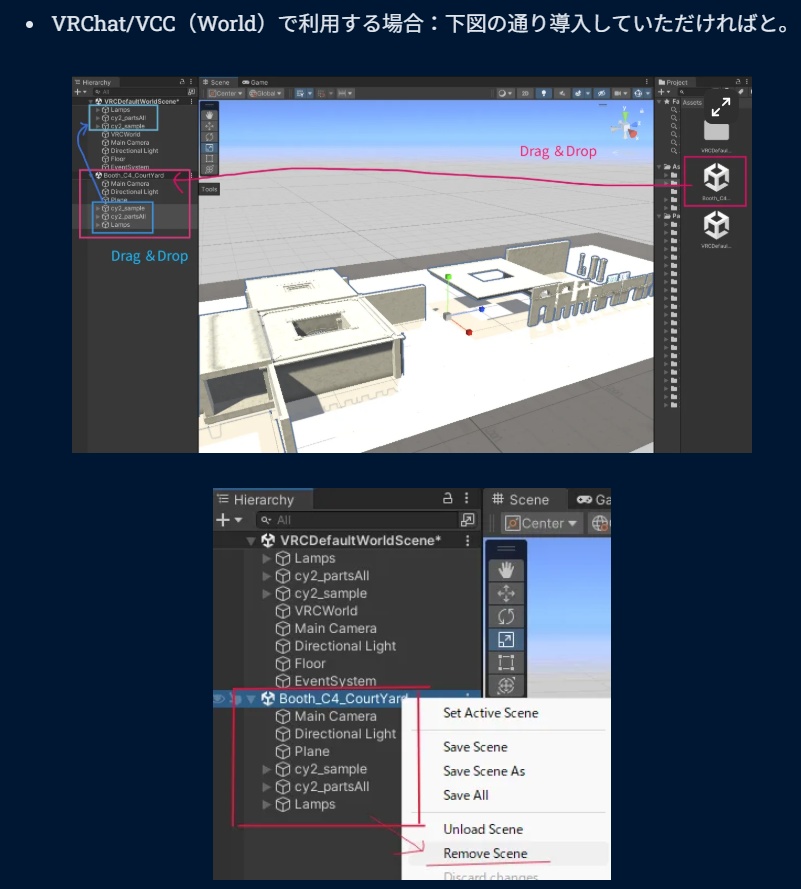Switch to Game tab in top screenshot

click(255, 82)
